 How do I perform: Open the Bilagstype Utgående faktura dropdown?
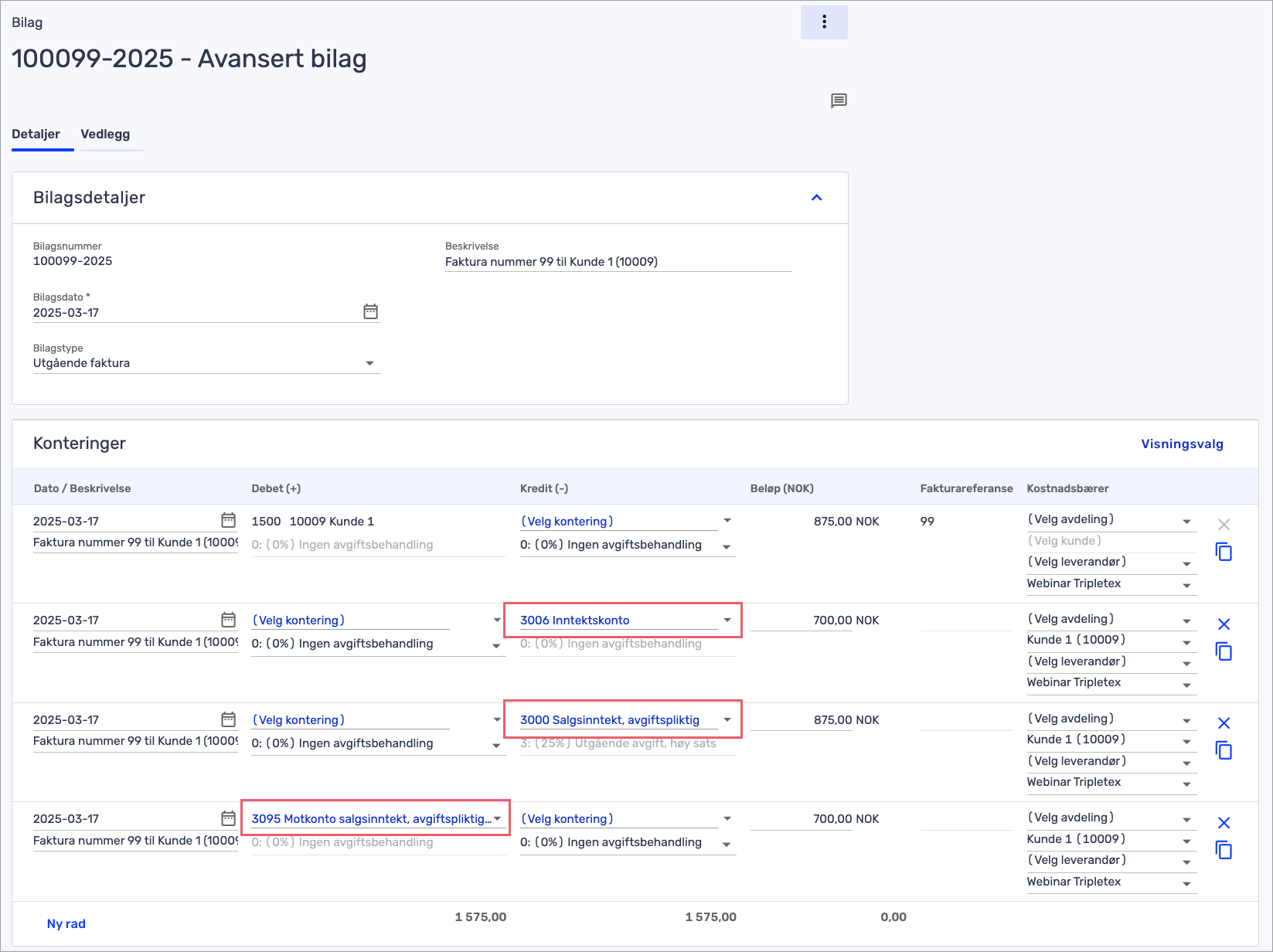[x=206, y=363]
